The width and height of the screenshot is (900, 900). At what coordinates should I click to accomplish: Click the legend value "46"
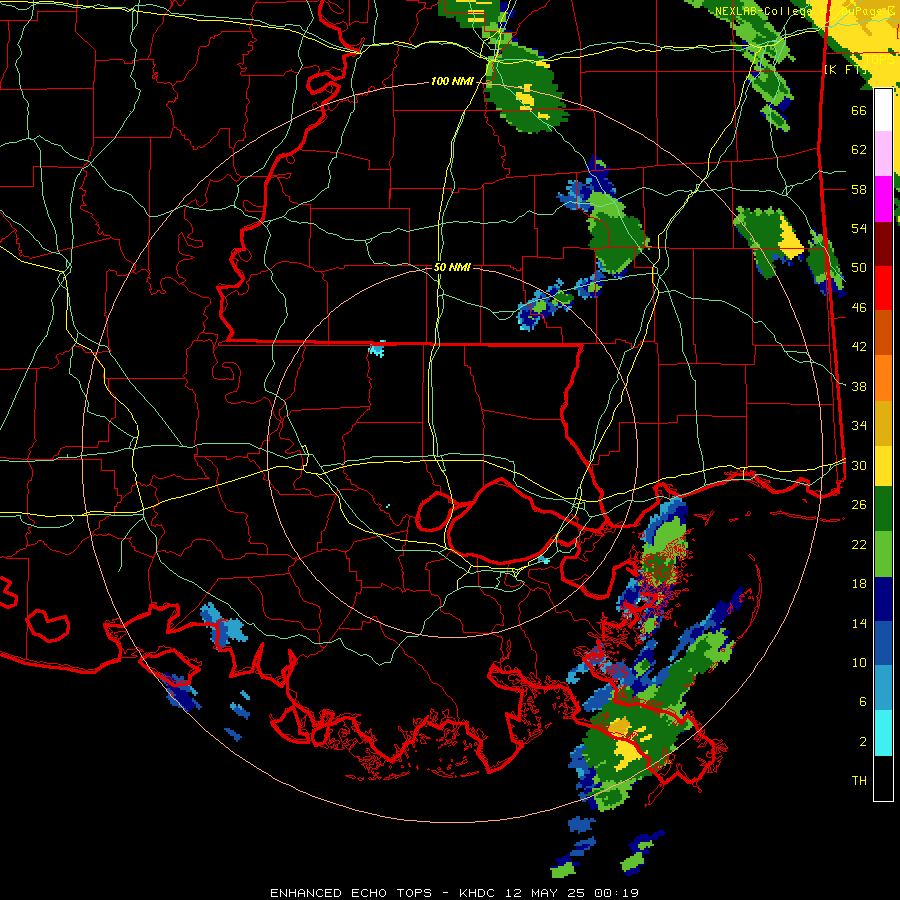pyautogui.click(x=859, y=308)
